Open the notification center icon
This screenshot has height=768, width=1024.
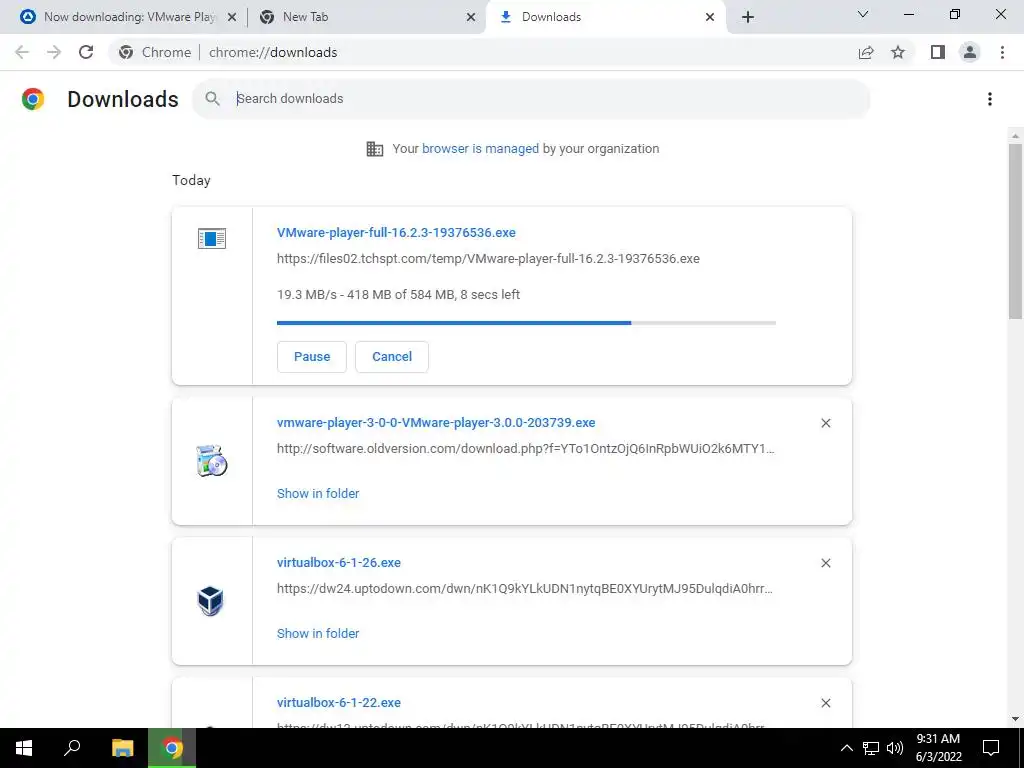click(x=991, y=748)
